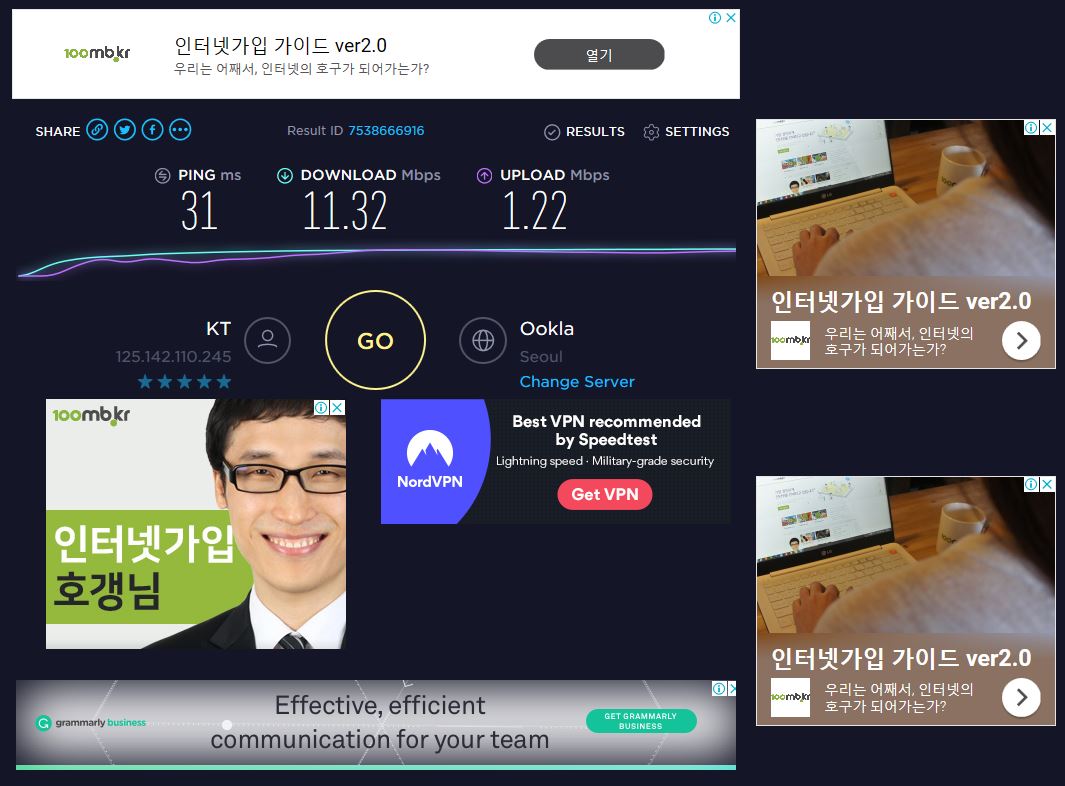1065x786 pixels.
Task: Click the KT provider user icon
Action: [267, 341]
